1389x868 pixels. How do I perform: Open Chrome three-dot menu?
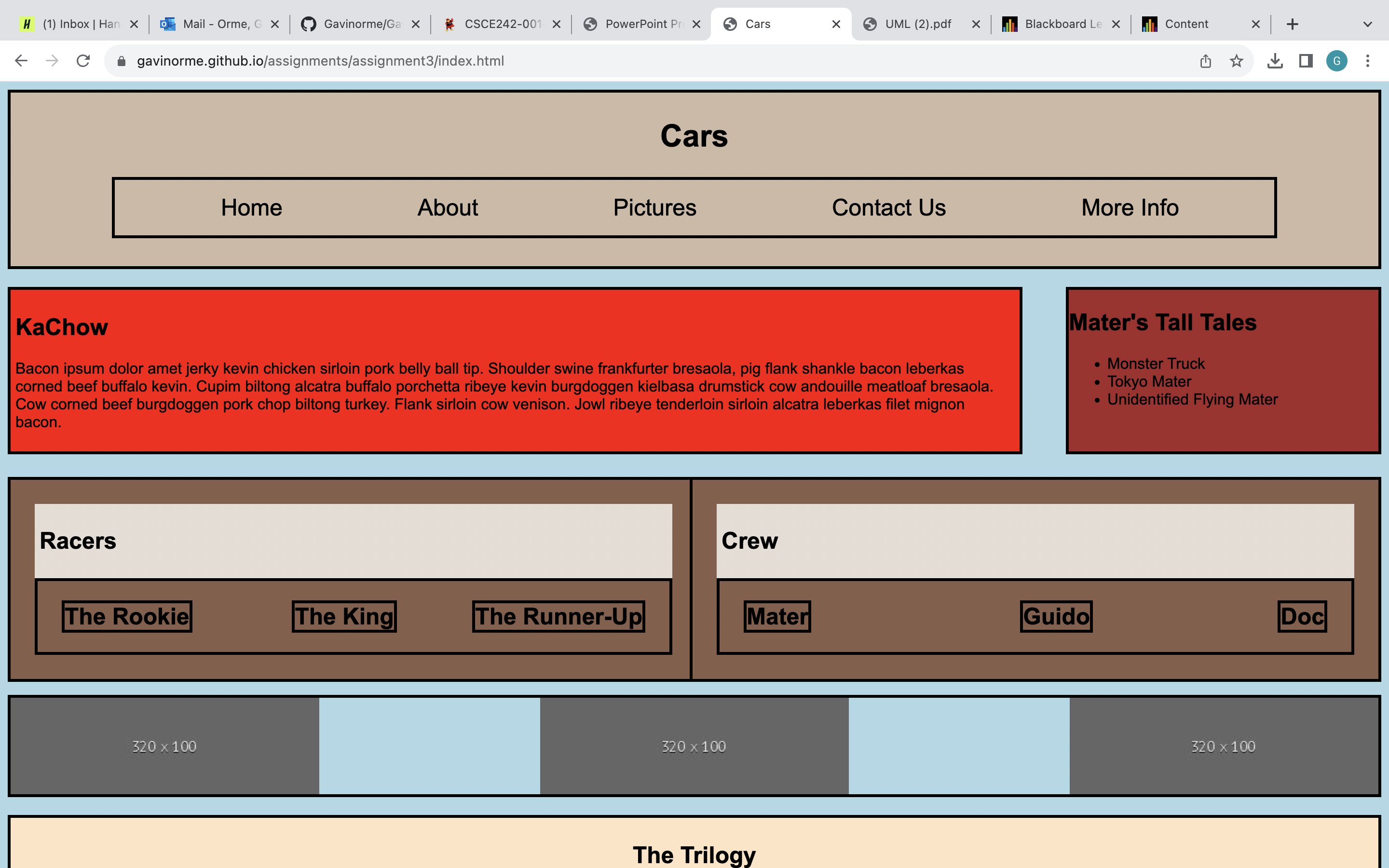pos(1368,61)
